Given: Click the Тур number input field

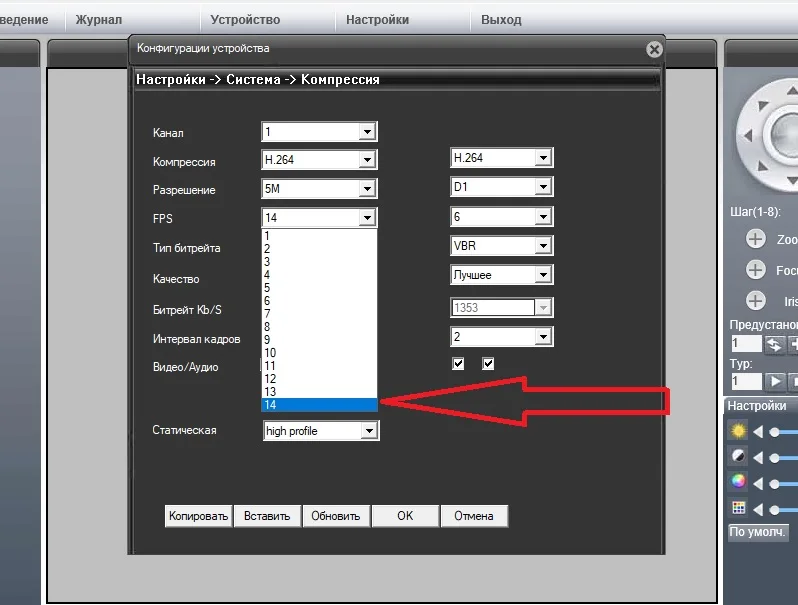Looking at the screenshot, I should (x=746, y=381).
